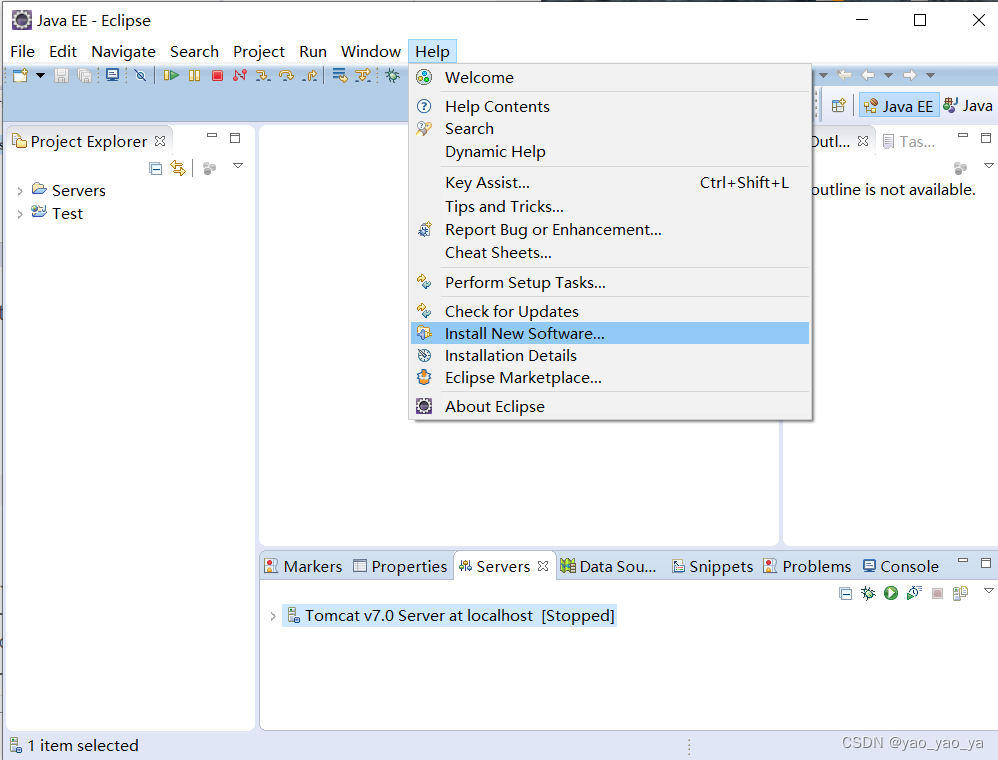Click the Suspend debug icon
Viewport: 998px width, 760px height.
[194, 75]
